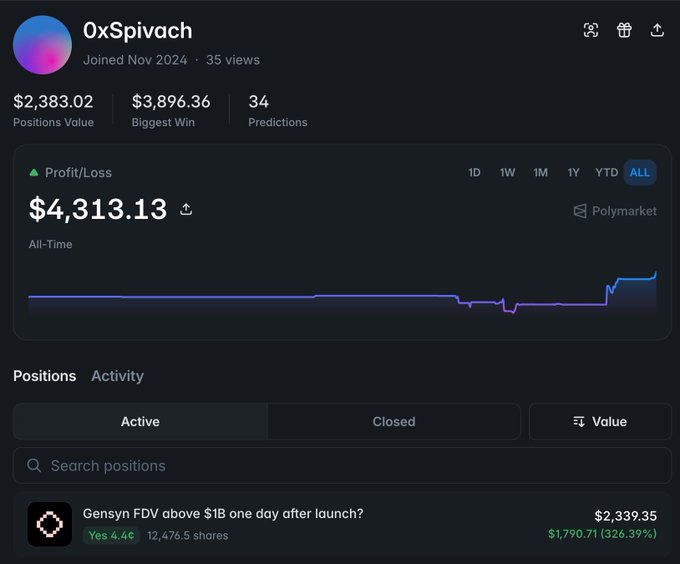
Task: Click the Yes 4.4¢ badge
Action: pos(111,535)
